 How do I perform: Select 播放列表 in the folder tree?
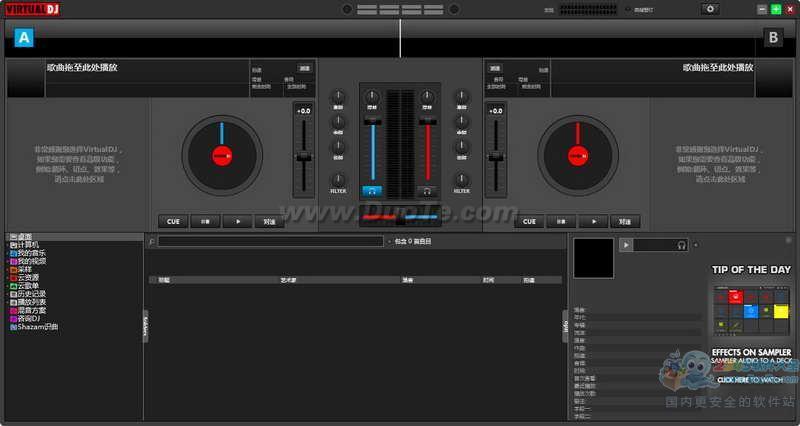click(29, 302)
